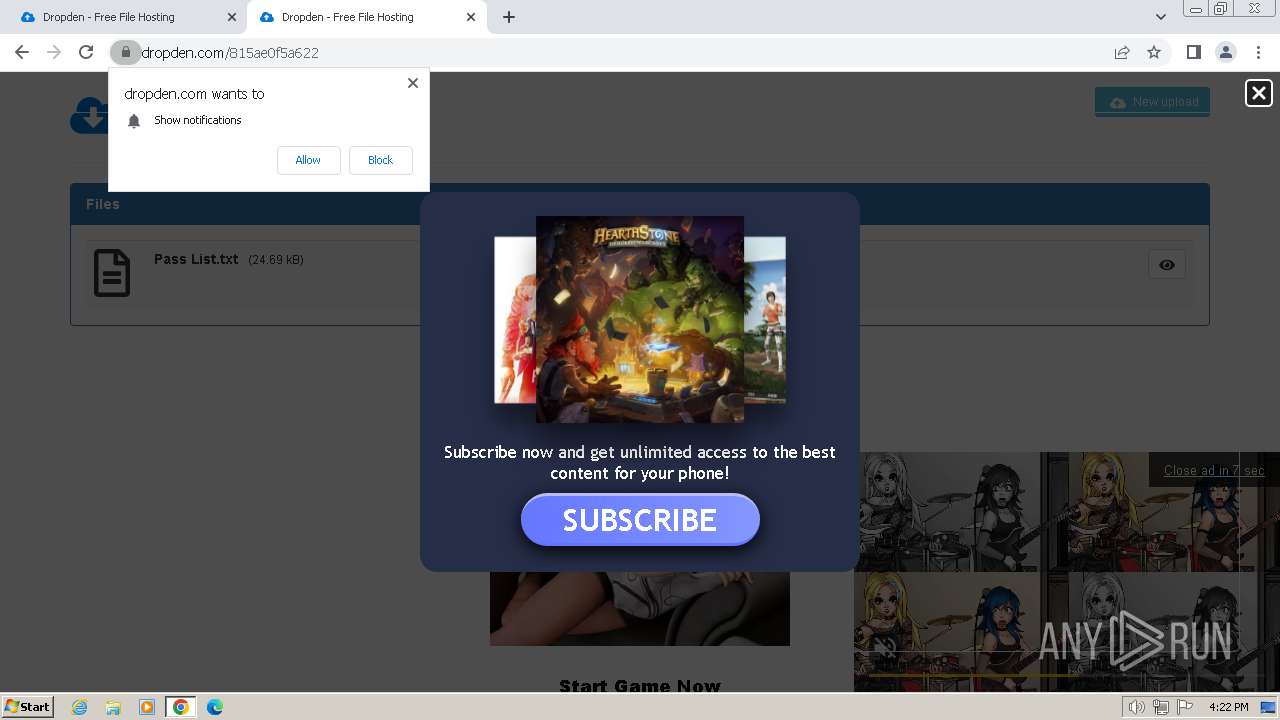Click the SUBSCRIBE button
Viewport: 1280px width, 720px height.
click(640, 520)
